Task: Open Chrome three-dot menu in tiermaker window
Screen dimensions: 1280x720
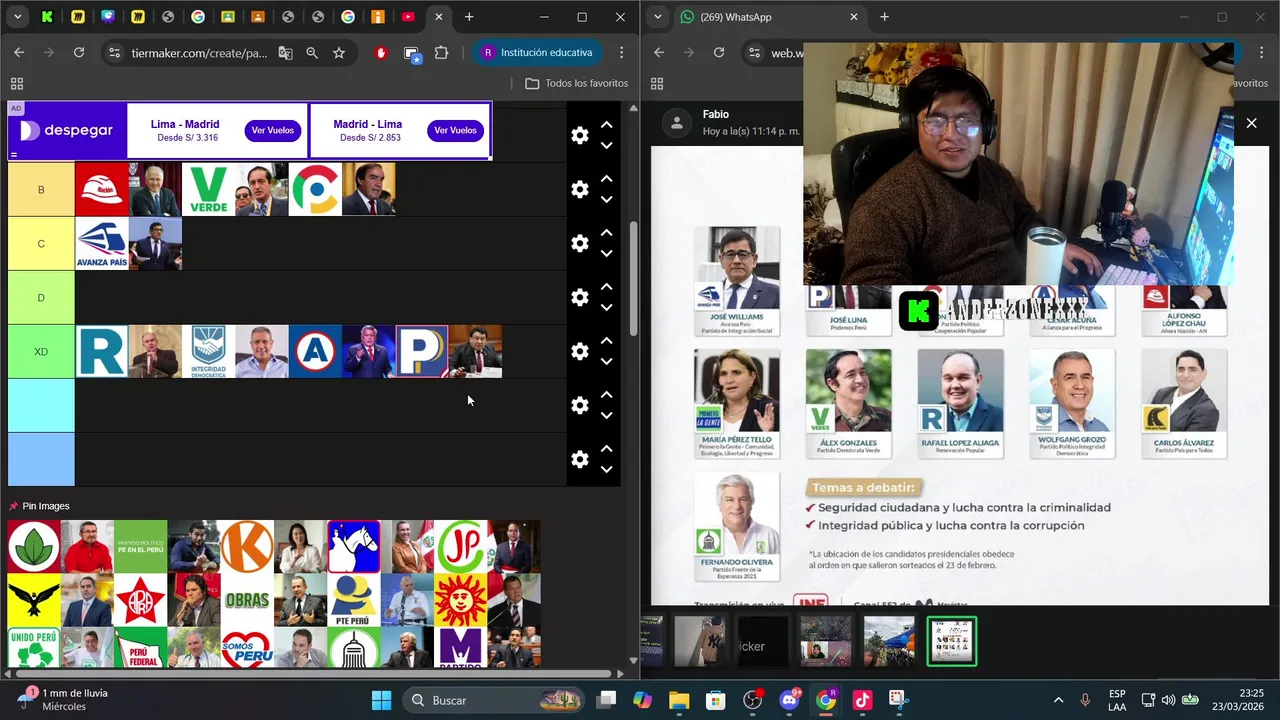Action: (622, 53)
